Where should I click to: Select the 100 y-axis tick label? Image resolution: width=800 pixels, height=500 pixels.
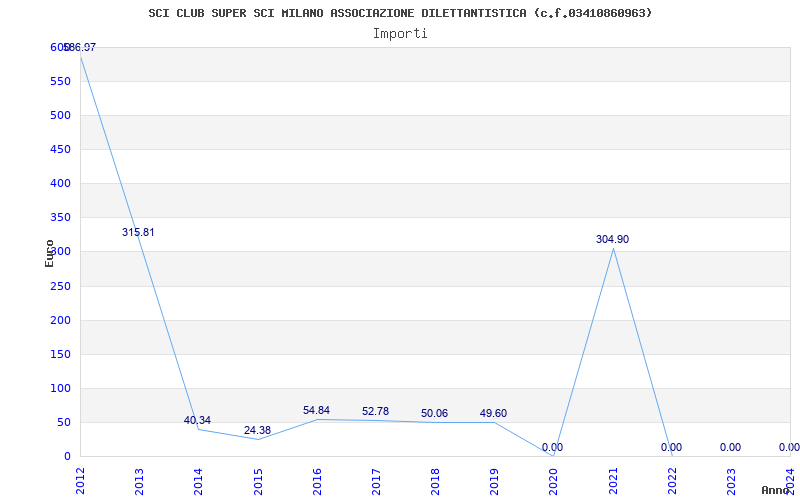(x=60, y=388)
